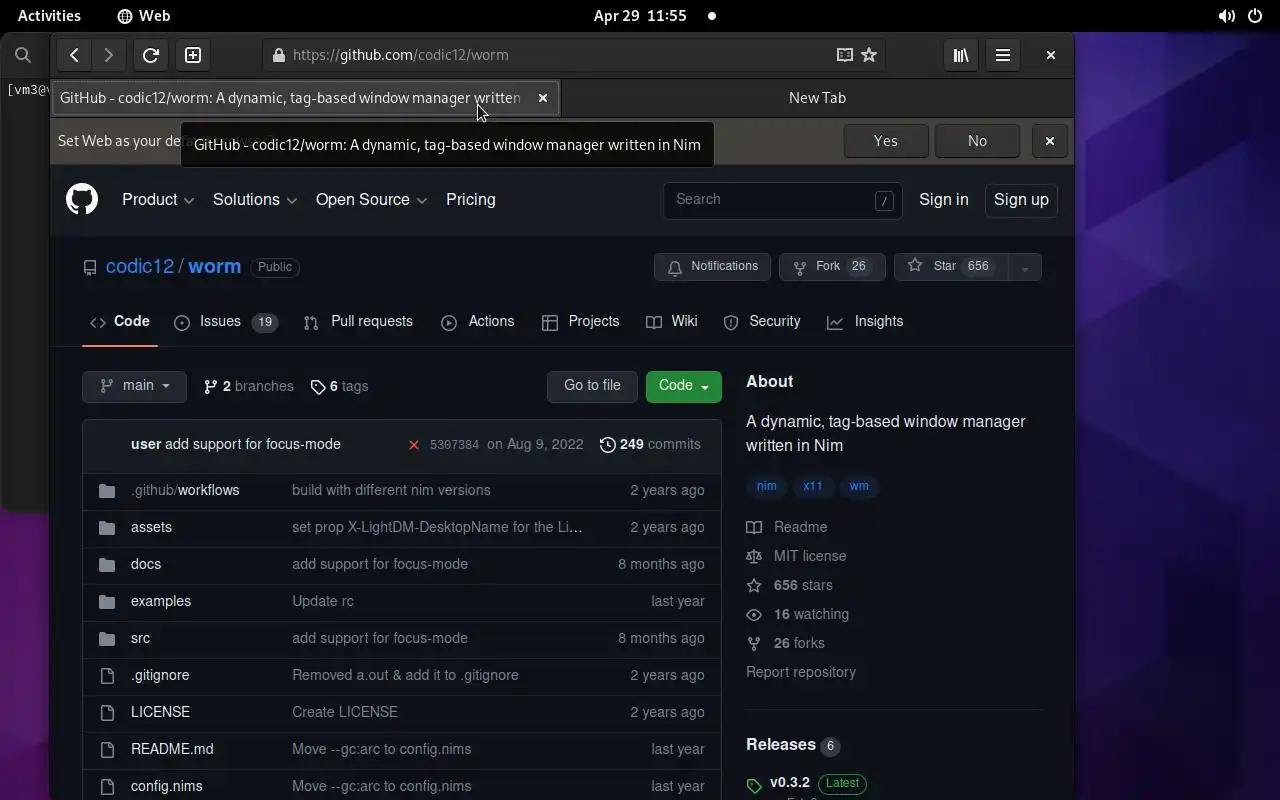
Task: Open the Wiki tab
Action: (x=672, y=321)
